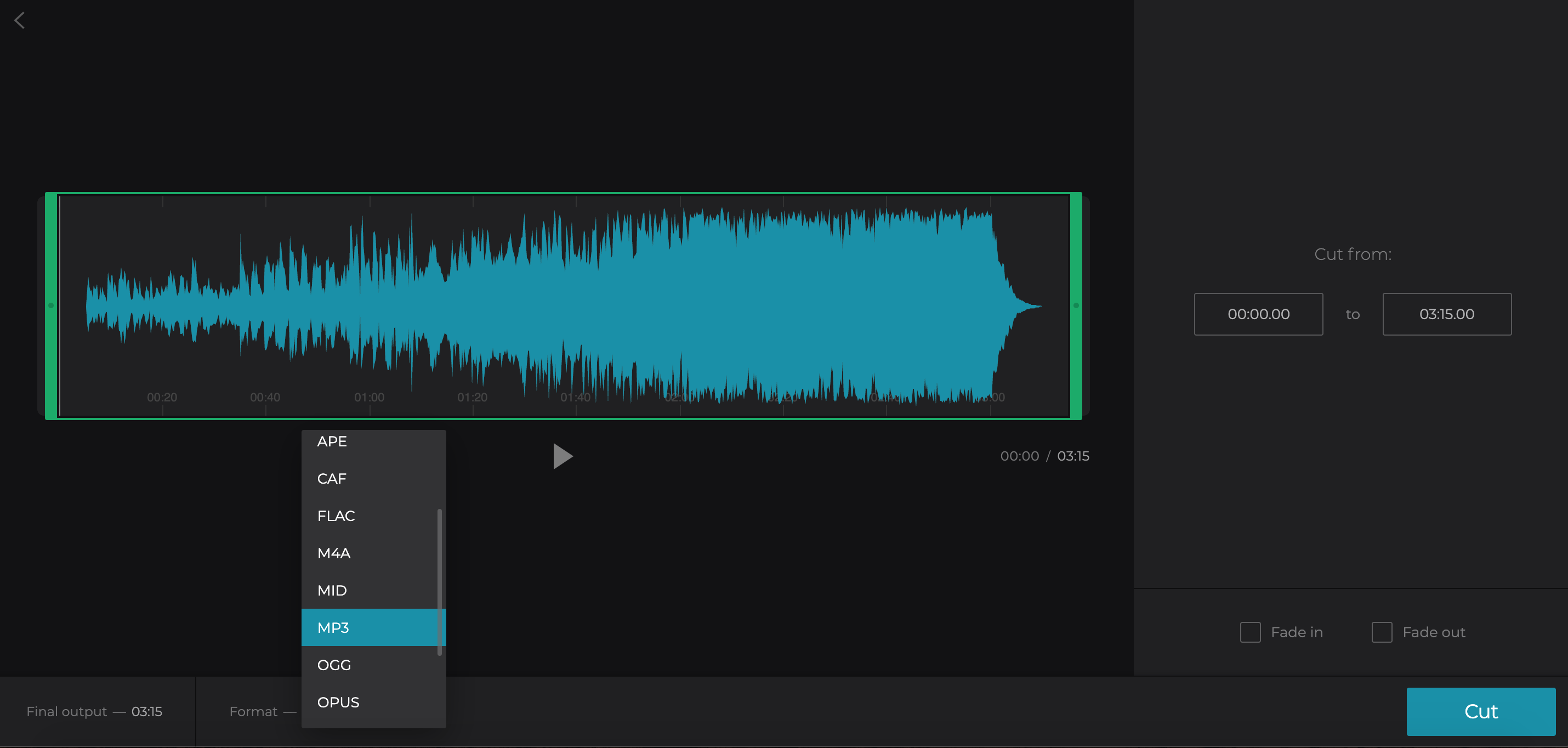Select MP3 as output format
The height and width of the screenshot is (748, 1568).
pos(333,627)
